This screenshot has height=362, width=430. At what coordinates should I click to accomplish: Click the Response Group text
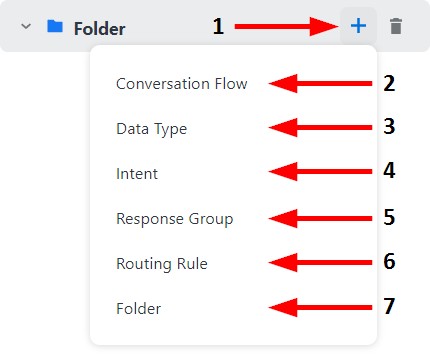(175, 219)
